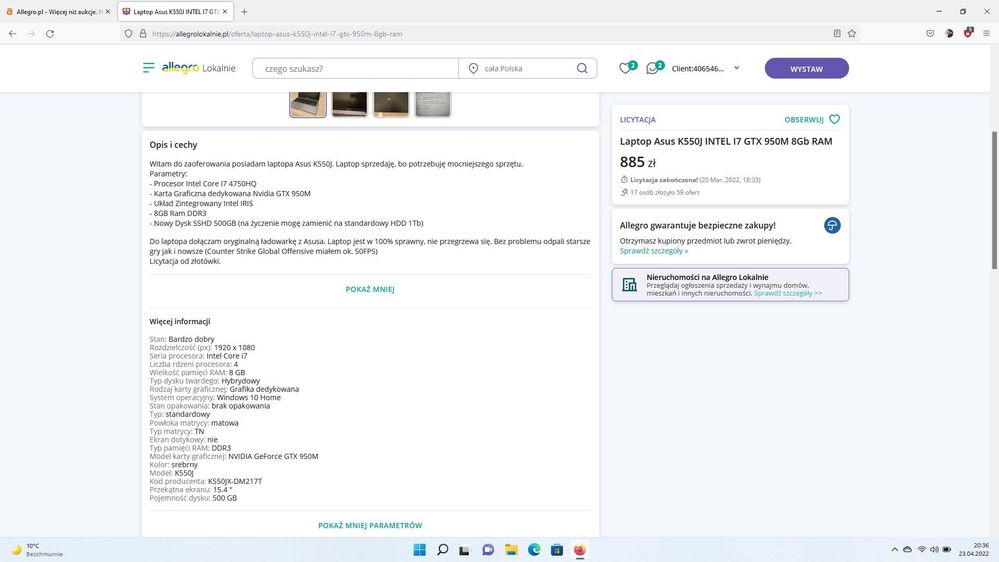Click the Allegro Lokalnie logo
This screenshot has height=562, width=999.
coord(198,68)
